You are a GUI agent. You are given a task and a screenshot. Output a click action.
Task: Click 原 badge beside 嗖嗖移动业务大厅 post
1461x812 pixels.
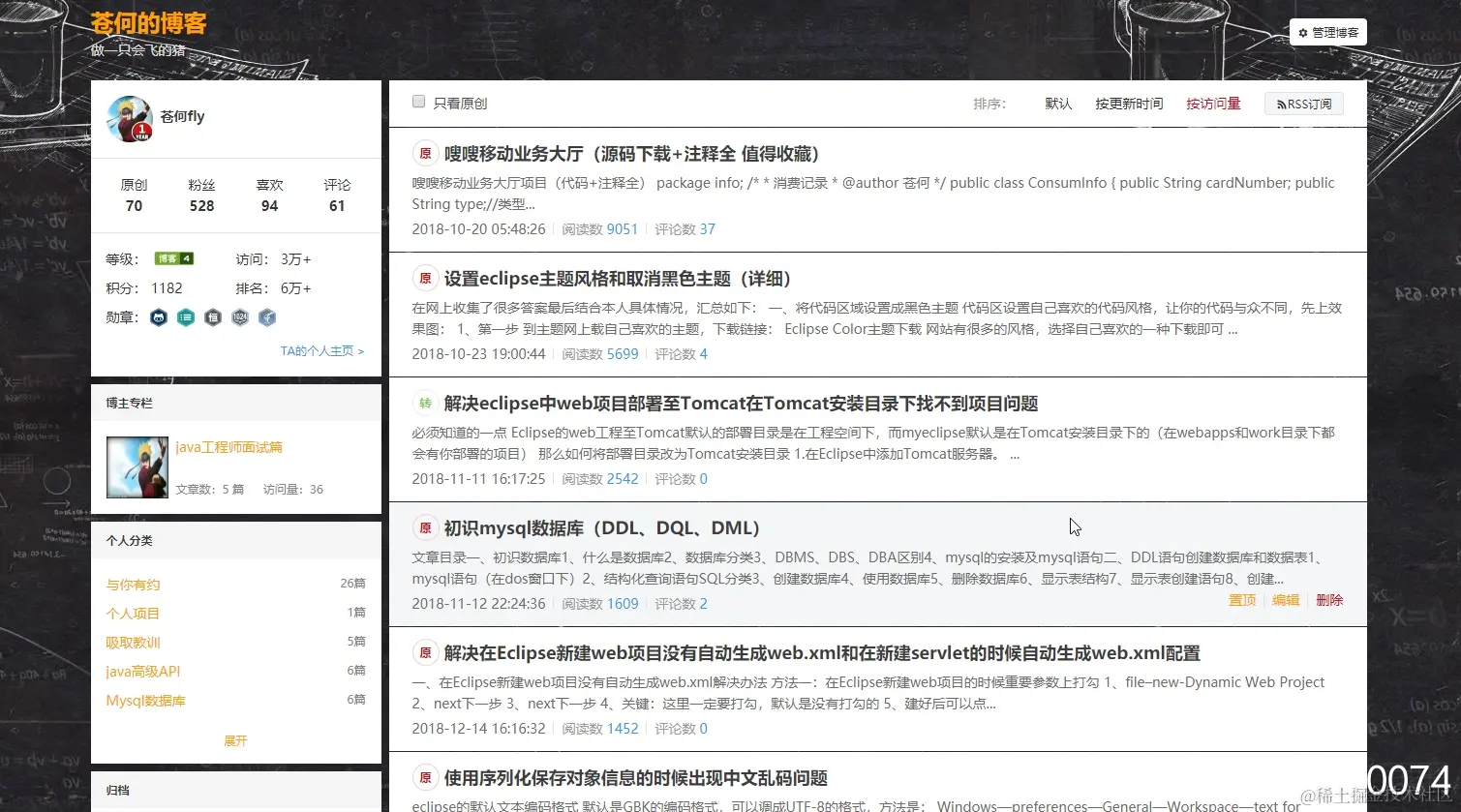pyautogui.click(x=424, y=154)
